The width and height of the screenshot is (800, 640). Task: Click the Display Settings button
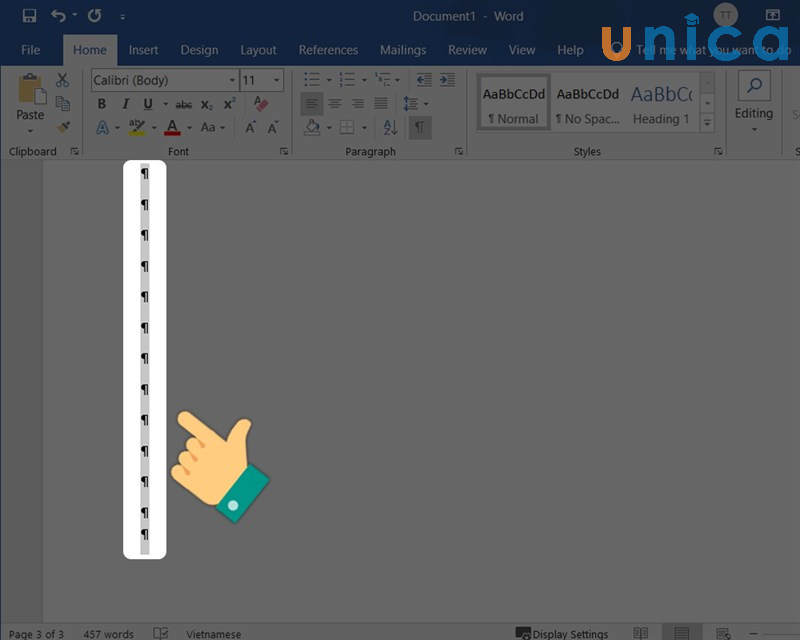562,634
